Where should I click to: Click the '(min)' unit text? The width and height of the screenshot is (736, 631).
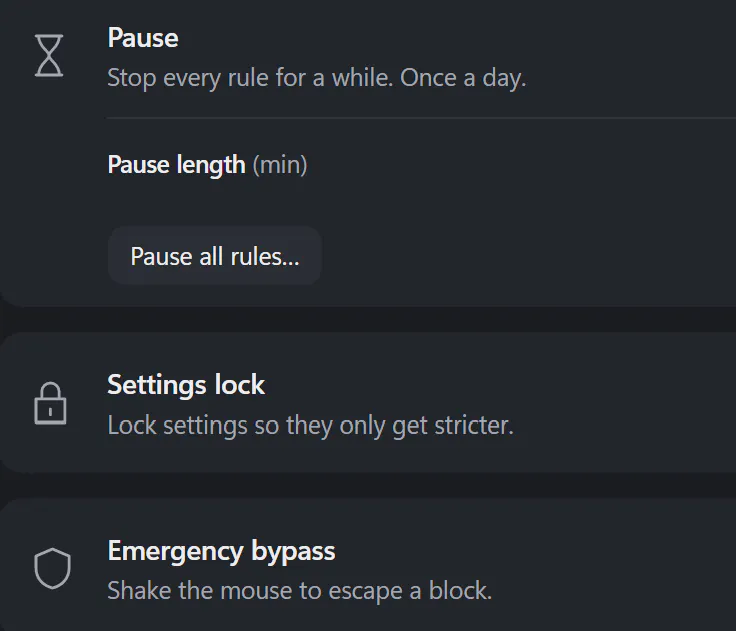coord(280,165)
